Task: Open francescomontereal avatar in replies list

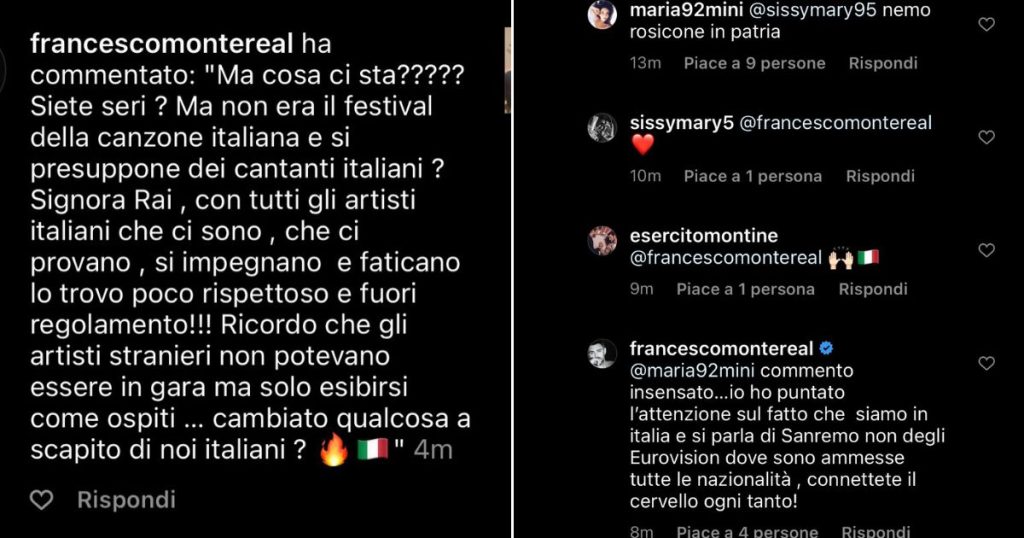Action: pos(601,354)
